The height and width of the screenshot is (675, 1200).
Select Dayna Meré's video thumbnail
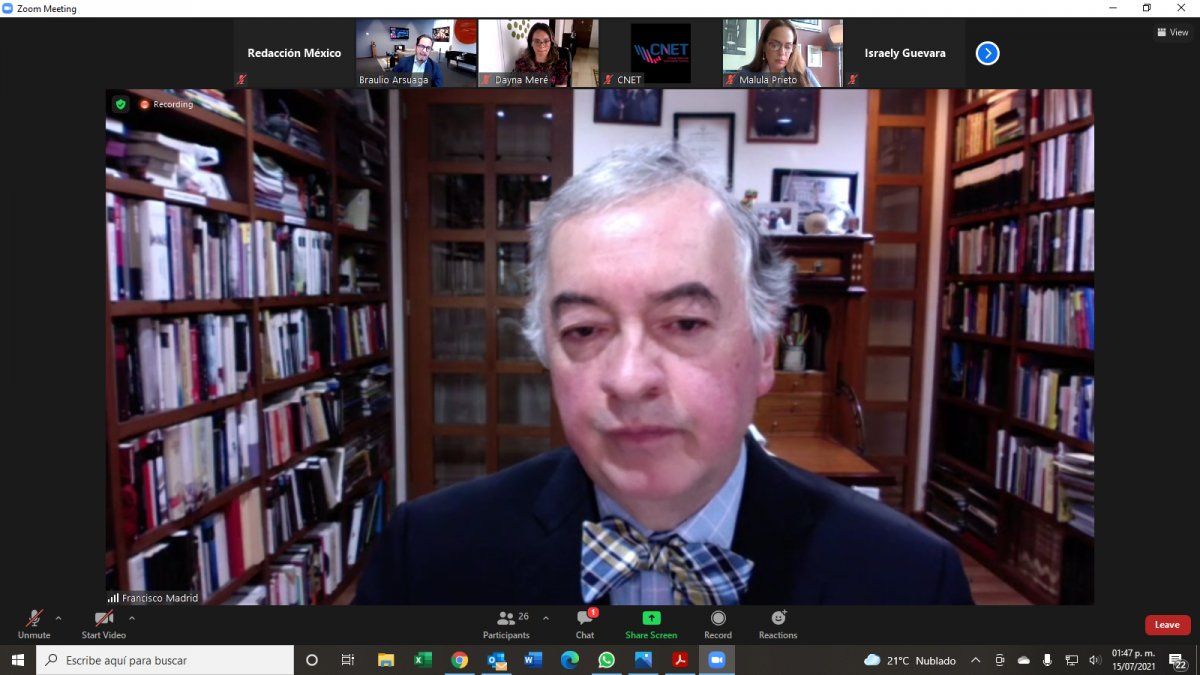[538, 52]
